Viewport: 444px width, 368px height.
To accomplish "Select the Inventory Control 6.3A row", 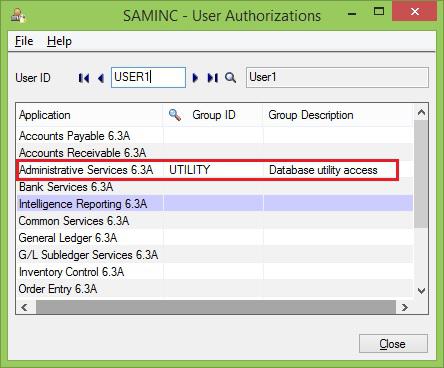I will point(215,272).
